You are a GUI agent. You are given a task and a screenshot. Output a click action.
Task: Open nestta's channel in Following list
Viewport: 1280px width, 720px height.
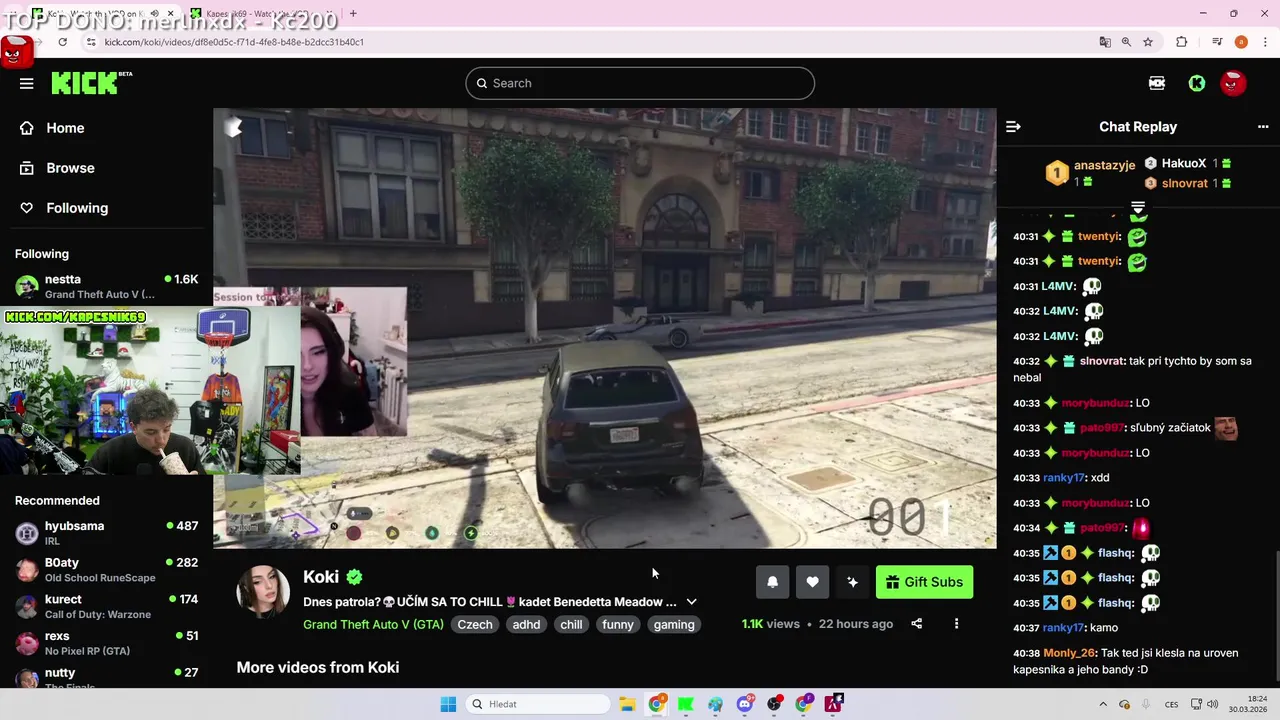point(106,286)
